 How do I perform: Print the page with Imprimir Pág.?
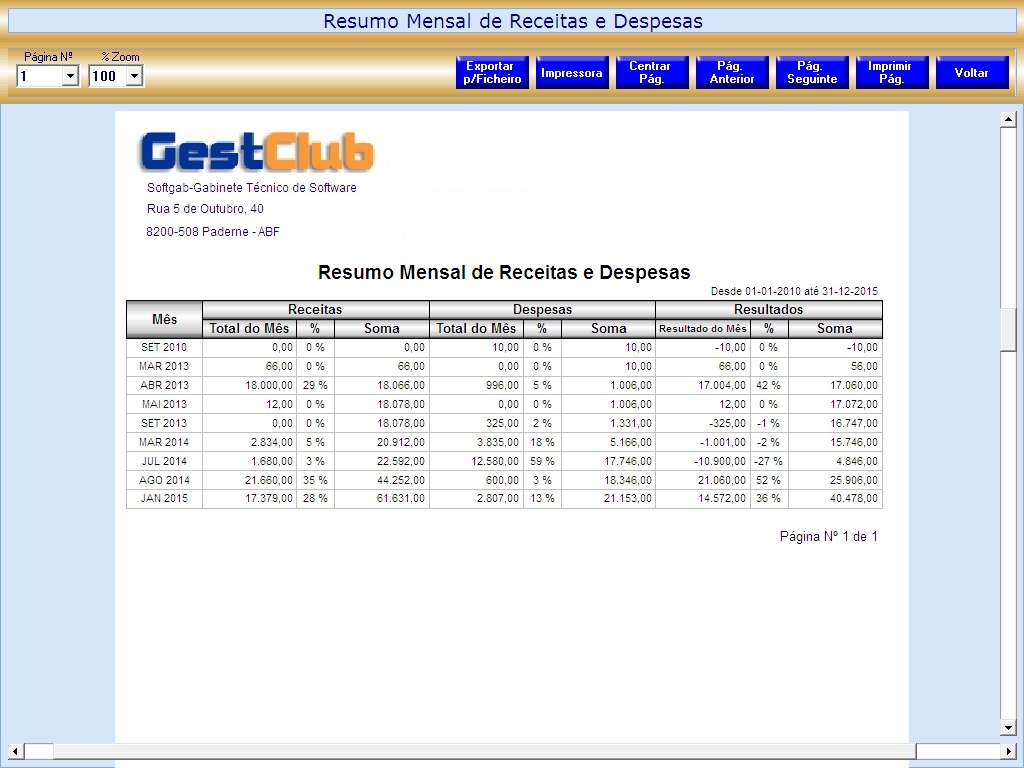click(891, 73)
